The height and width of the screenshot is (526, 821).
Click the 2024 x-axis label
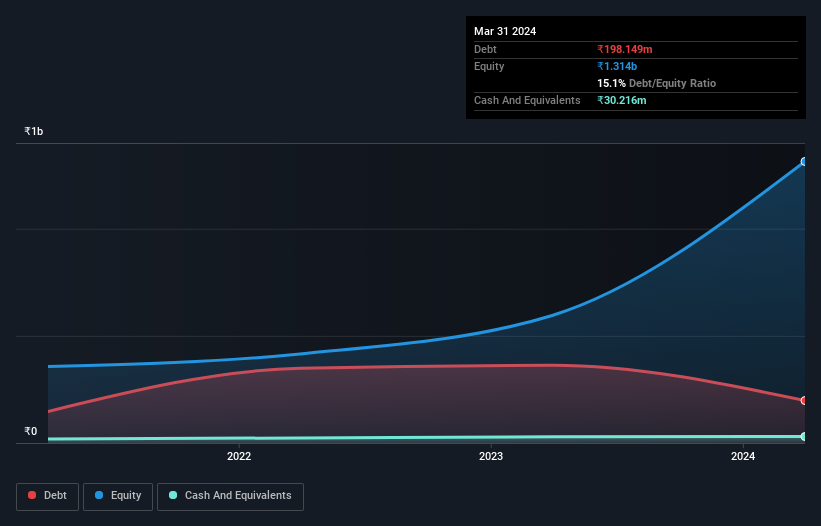tap(743, 456)
